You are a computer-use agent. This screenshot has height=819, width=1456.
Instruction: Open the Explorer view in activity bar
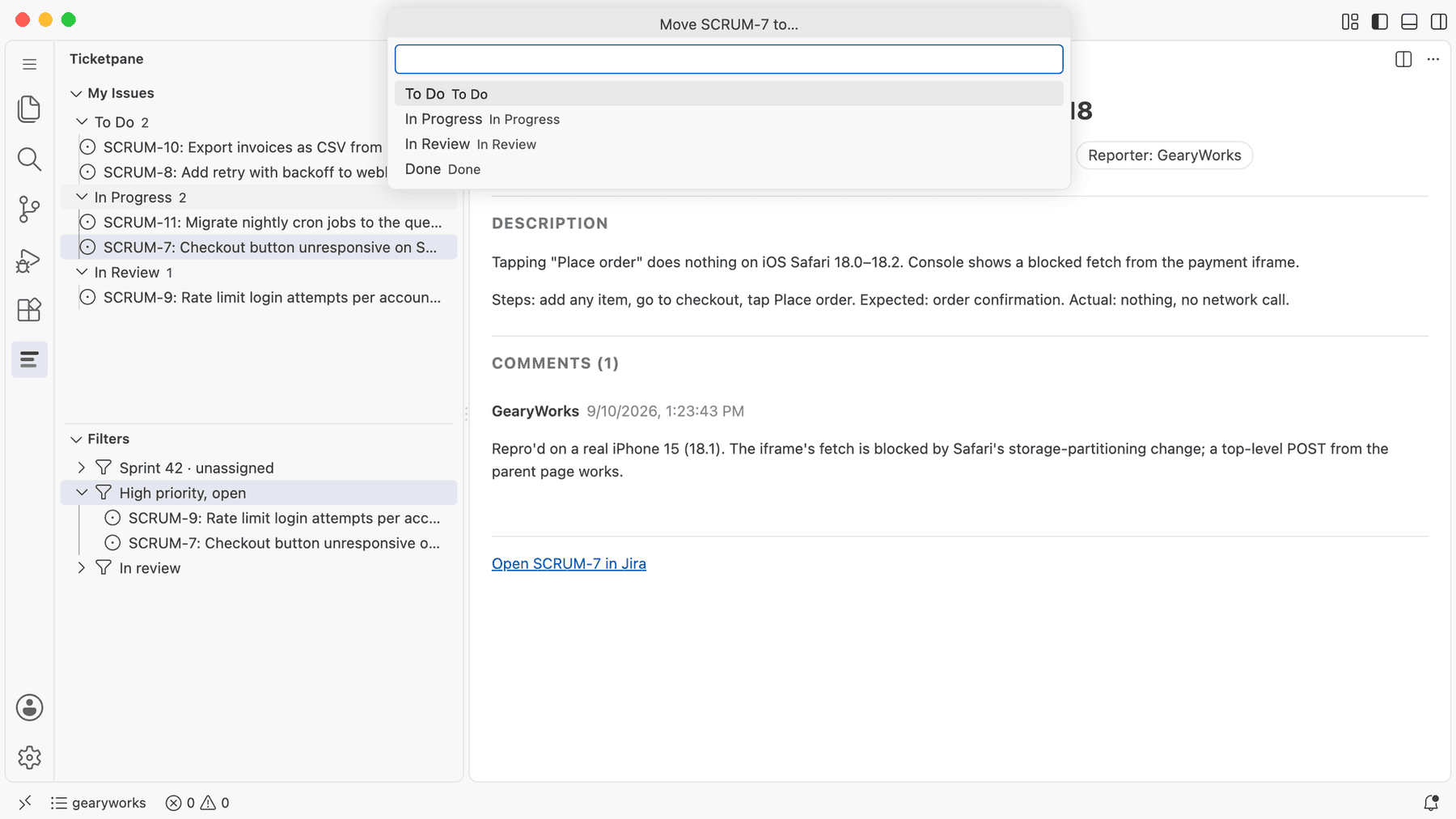coord(29,108)
